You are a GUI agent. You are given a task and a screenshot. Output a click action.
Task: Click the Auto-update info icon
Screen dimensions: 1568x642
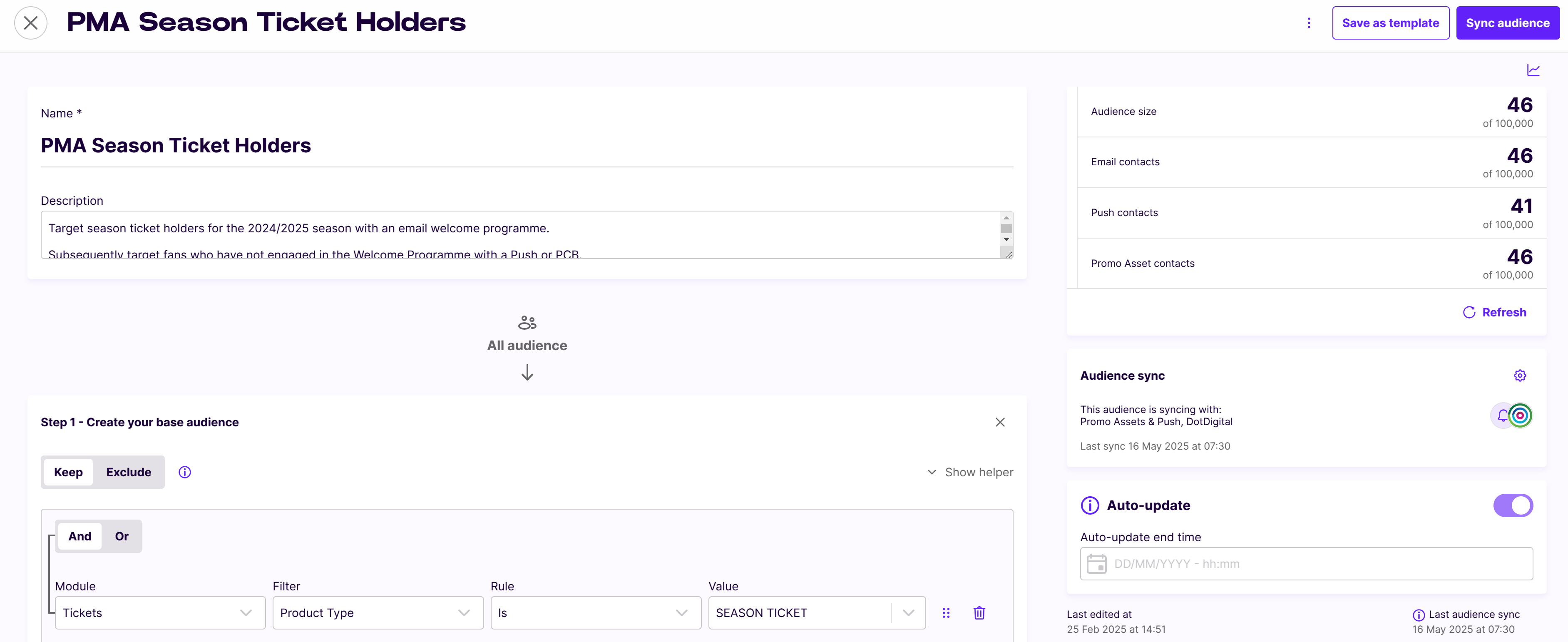[x=1090, y=505]
